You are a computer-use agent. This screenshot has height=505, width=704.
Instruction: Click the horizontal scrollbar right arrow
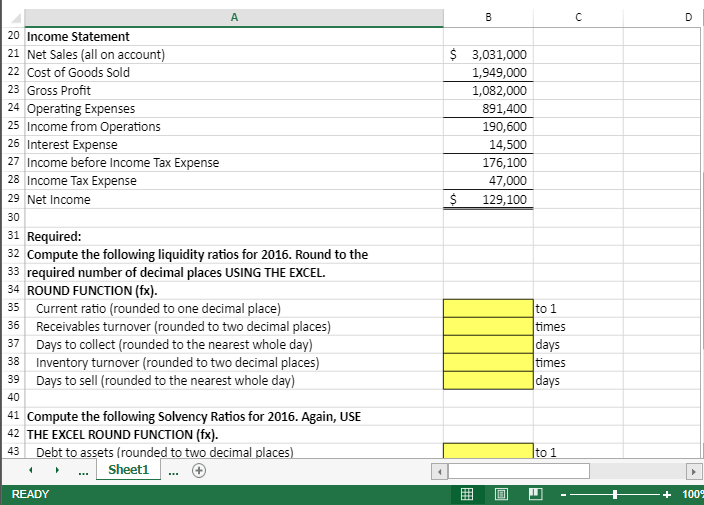pyautogui.click(x=694, y=471)
